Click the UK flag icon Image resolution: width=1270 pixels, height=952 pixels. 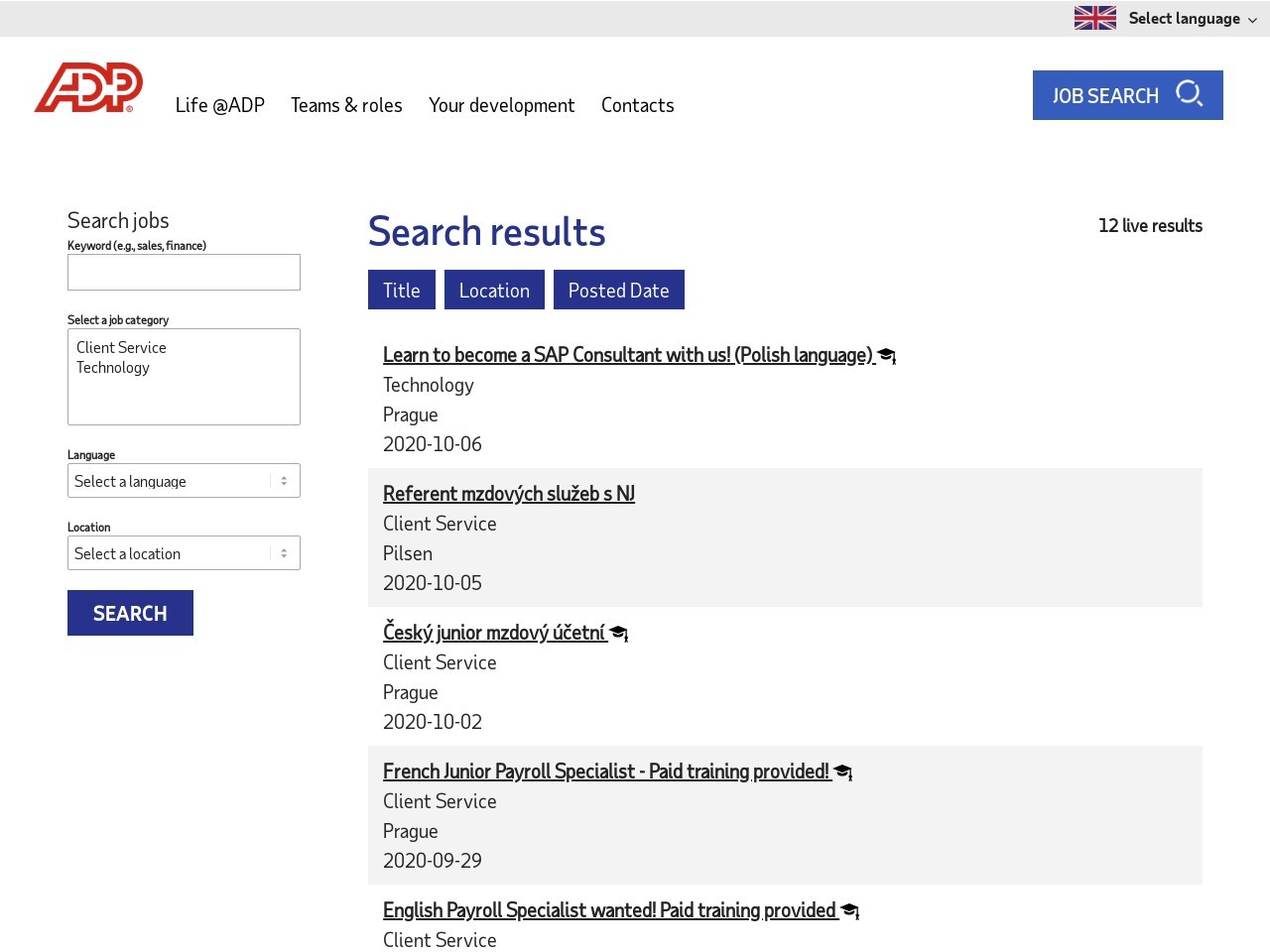(1094, 18)
